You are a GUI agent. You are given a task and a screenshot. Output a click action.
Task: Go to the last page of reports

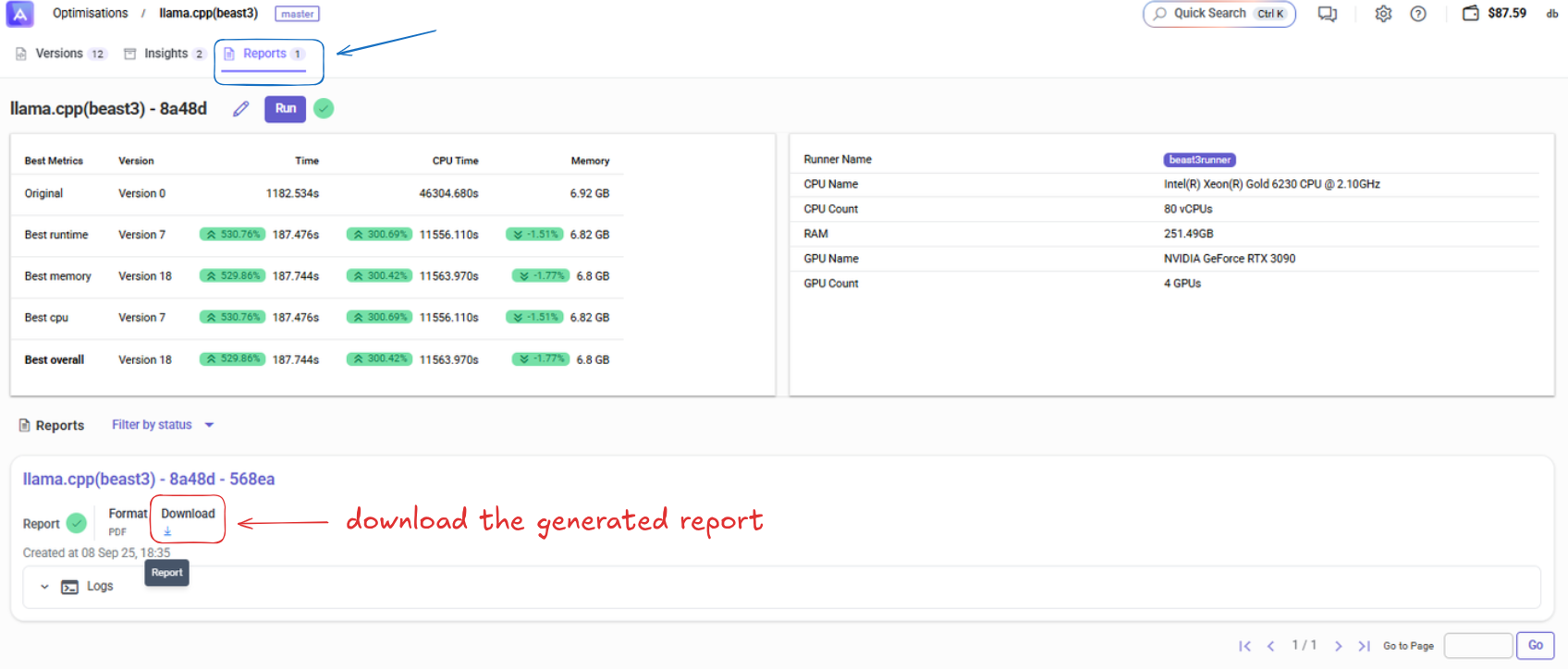(x=1364, y=646)
